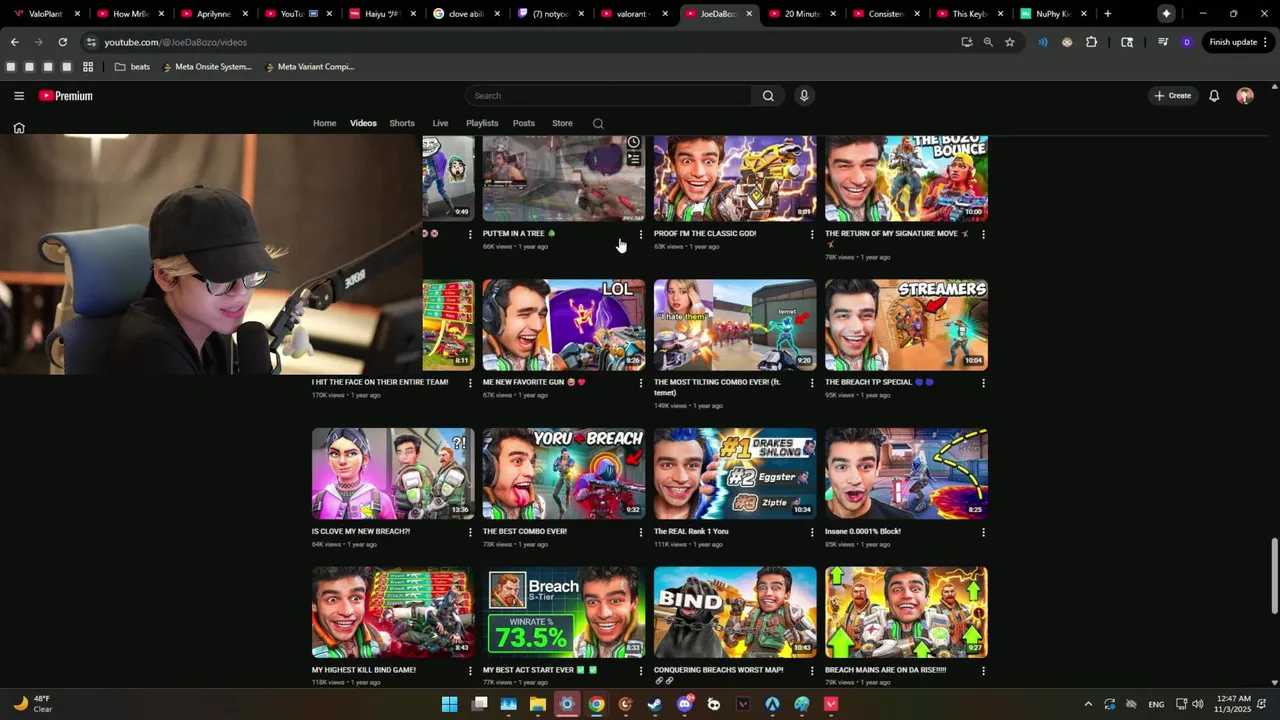Open options for THE BREACH TP SPECIAL video

pyautogui.click(x=983, y=383)
